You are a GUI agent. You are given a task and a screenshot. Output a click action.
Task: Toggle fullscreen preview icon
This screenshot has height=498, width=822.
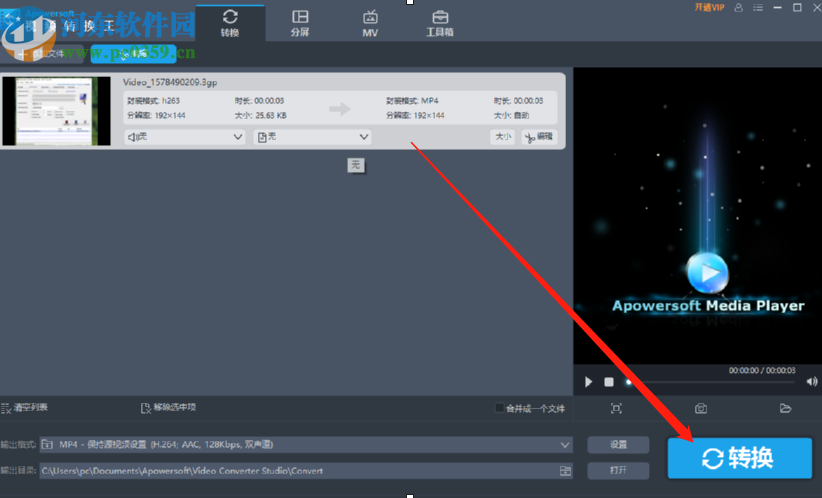(x=616, y=408)
